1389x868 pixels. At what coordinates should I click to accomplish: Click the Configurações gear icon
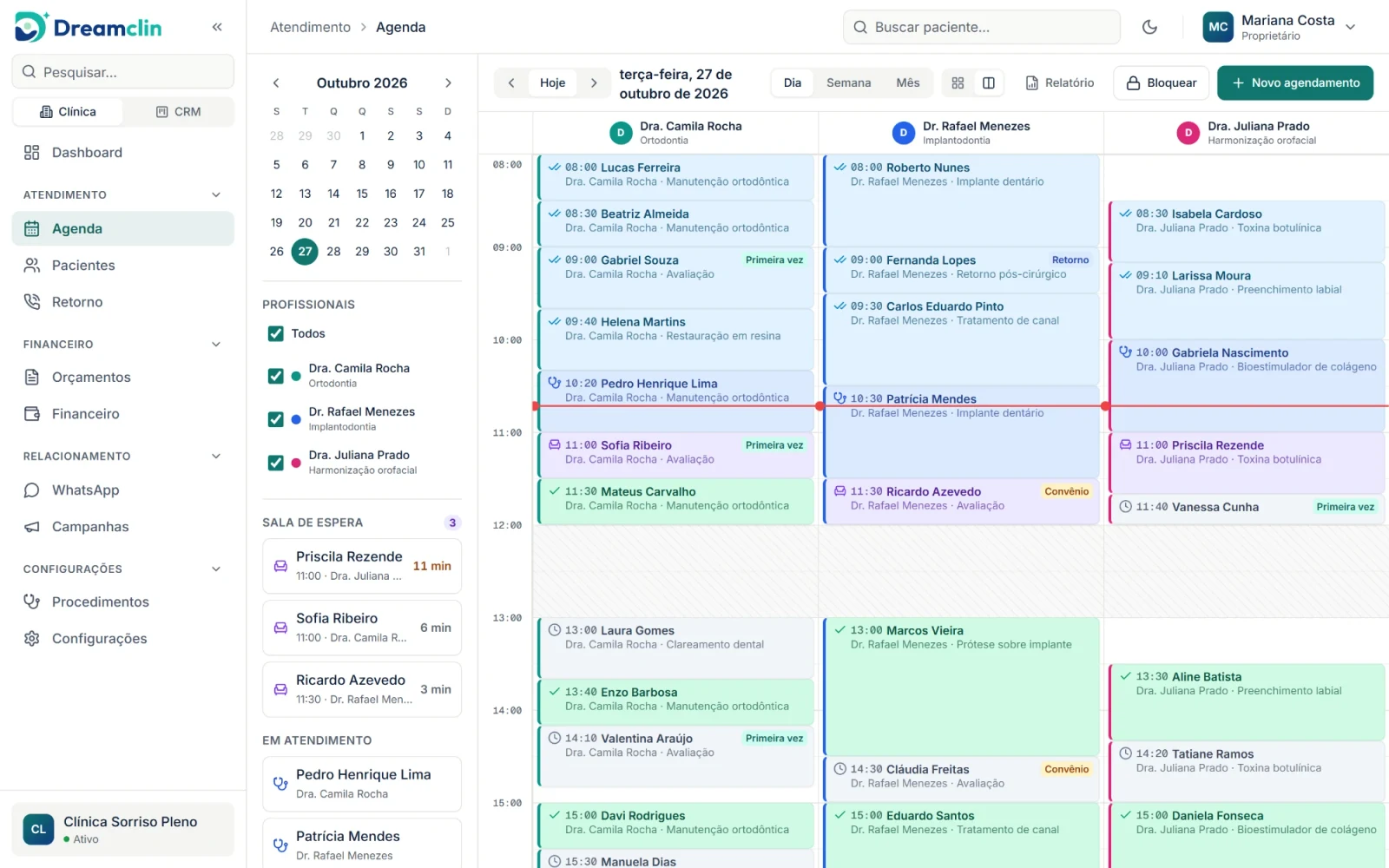point(32,639)
